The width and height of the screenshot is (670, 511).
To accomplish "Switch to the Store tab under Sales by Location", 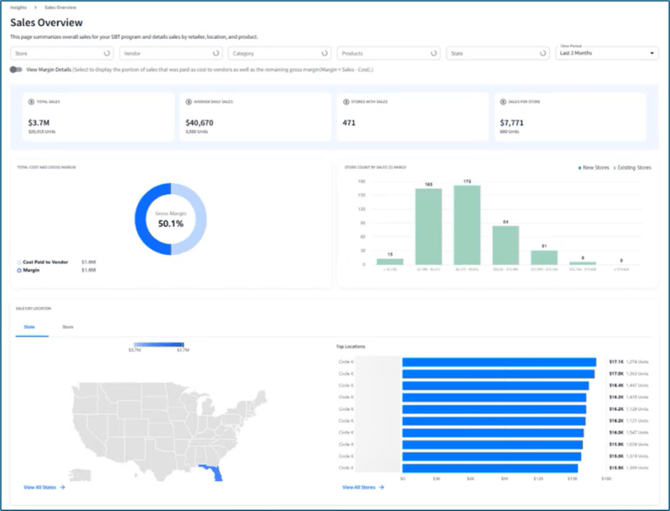I will point(68,326).
